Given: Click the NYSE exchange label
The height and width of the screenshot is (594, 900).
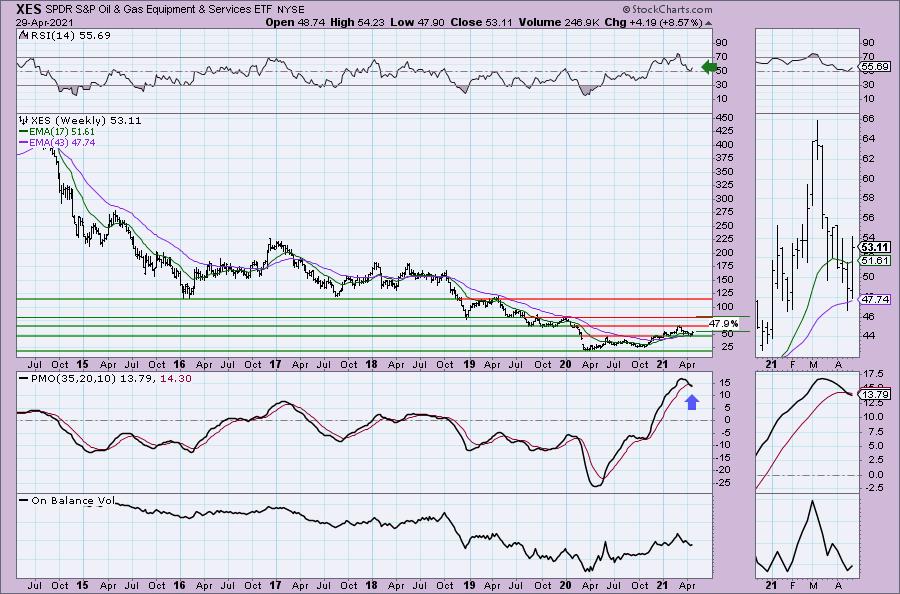Looking at the screenshot, I should click(x=291, y=9).
